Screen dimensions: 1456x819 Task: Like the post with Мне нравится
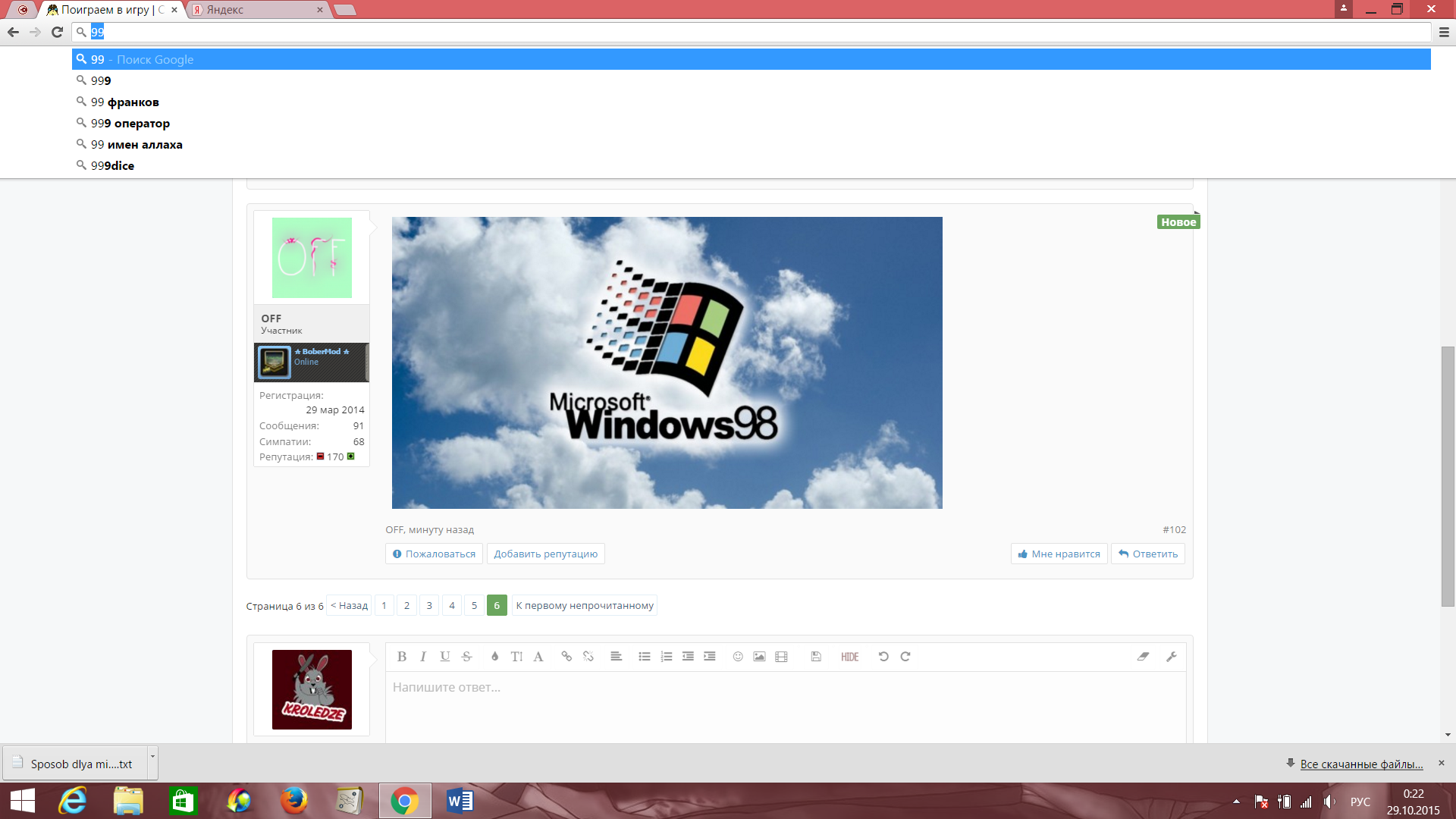tap(1059, 554)
